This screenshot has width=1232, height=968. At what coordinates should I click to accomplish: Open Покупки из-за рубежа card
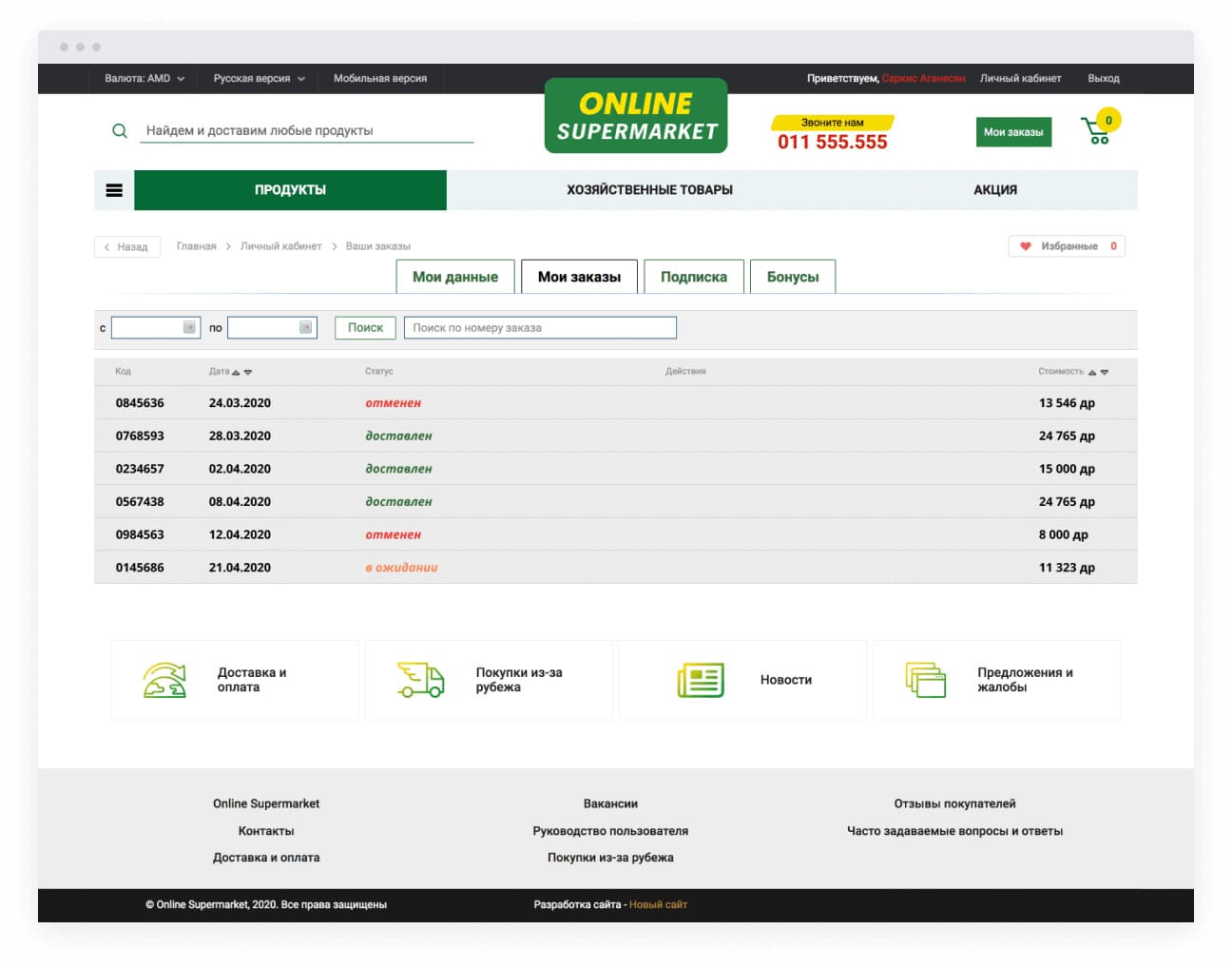[489, 680]
